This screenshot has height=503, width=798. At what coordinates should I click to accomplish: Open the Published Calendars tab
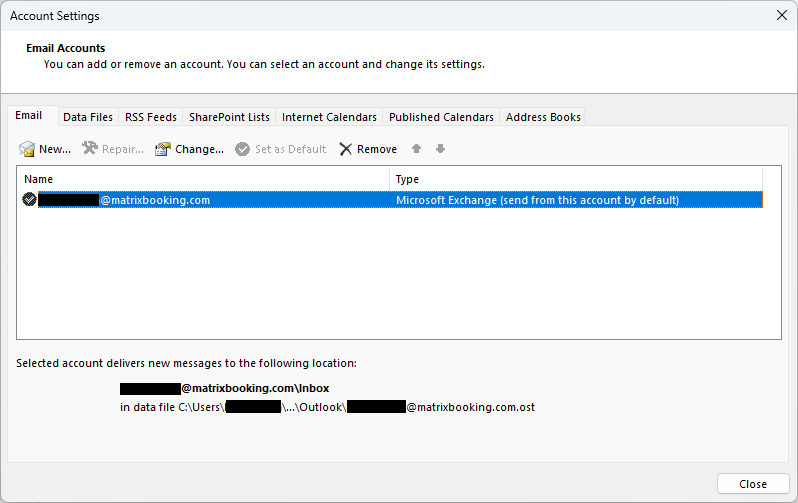click(441, 117)
